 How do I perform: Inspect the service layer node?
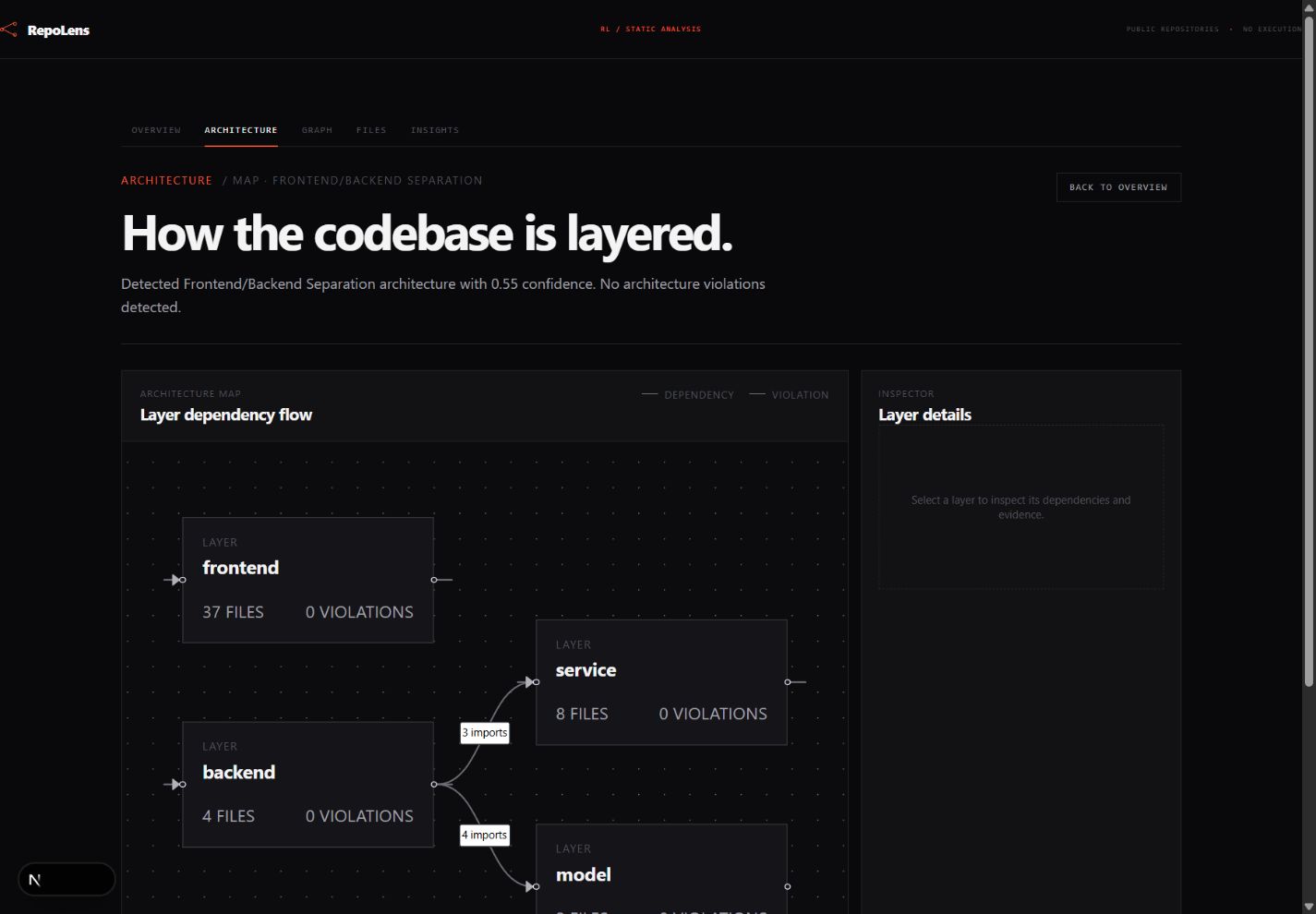tap(661, 682)
